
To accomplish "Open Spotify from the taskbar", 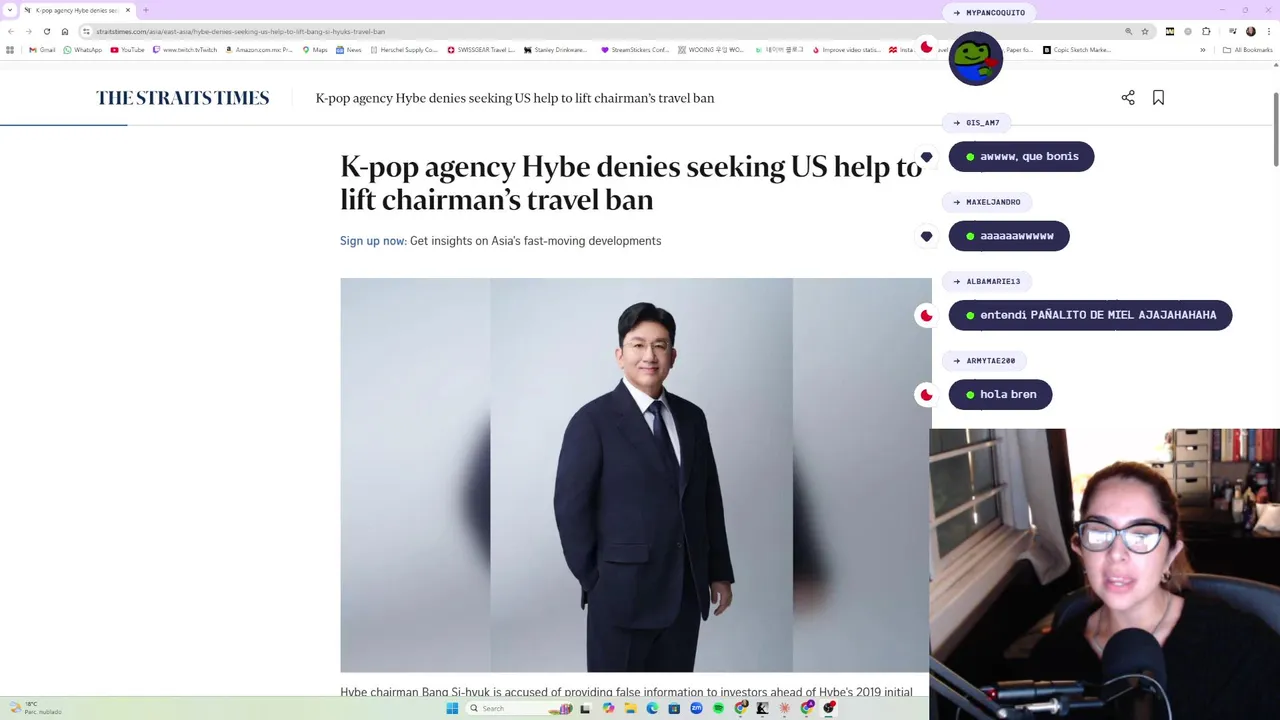I will pyautogui.click(x=718, y=708).
